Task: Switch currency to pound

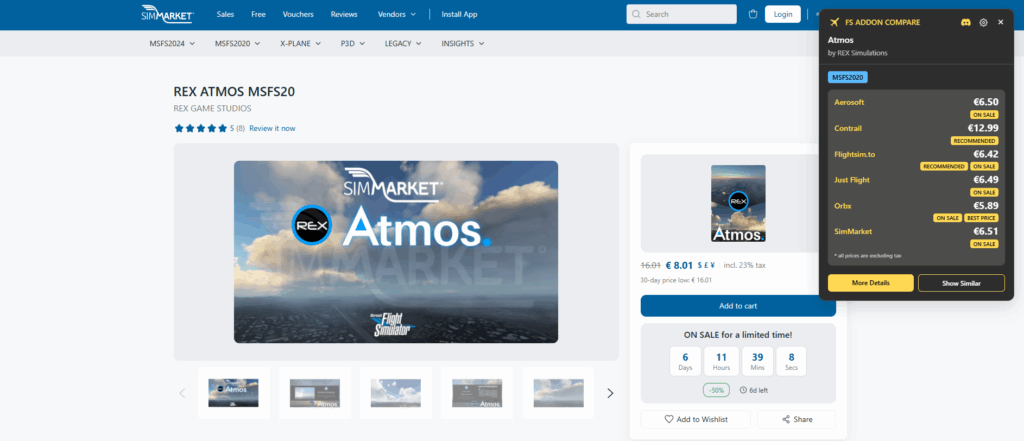Action: [706, 265]
